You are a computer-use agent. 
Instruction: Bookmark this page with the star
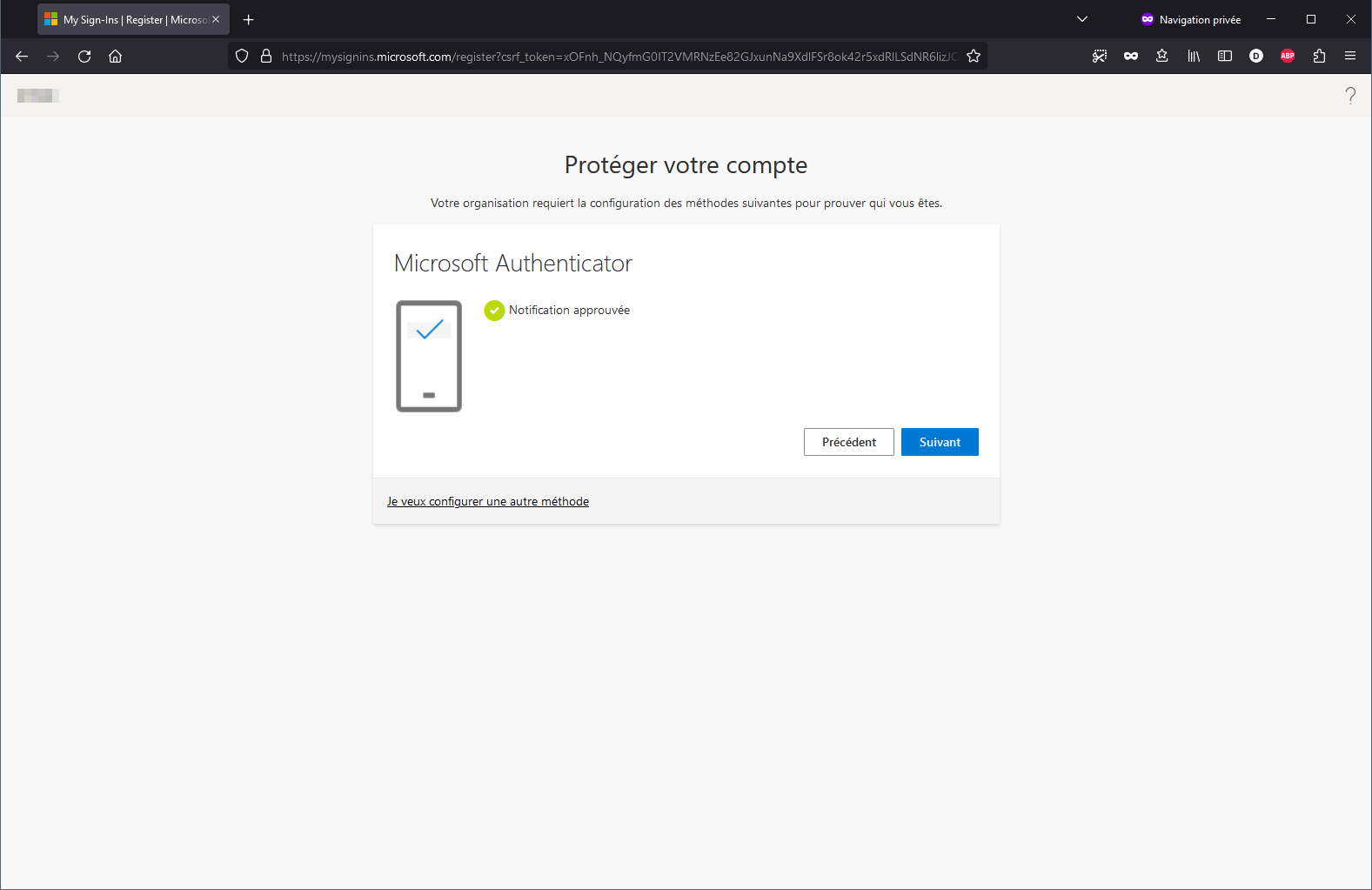pos(974,57)
